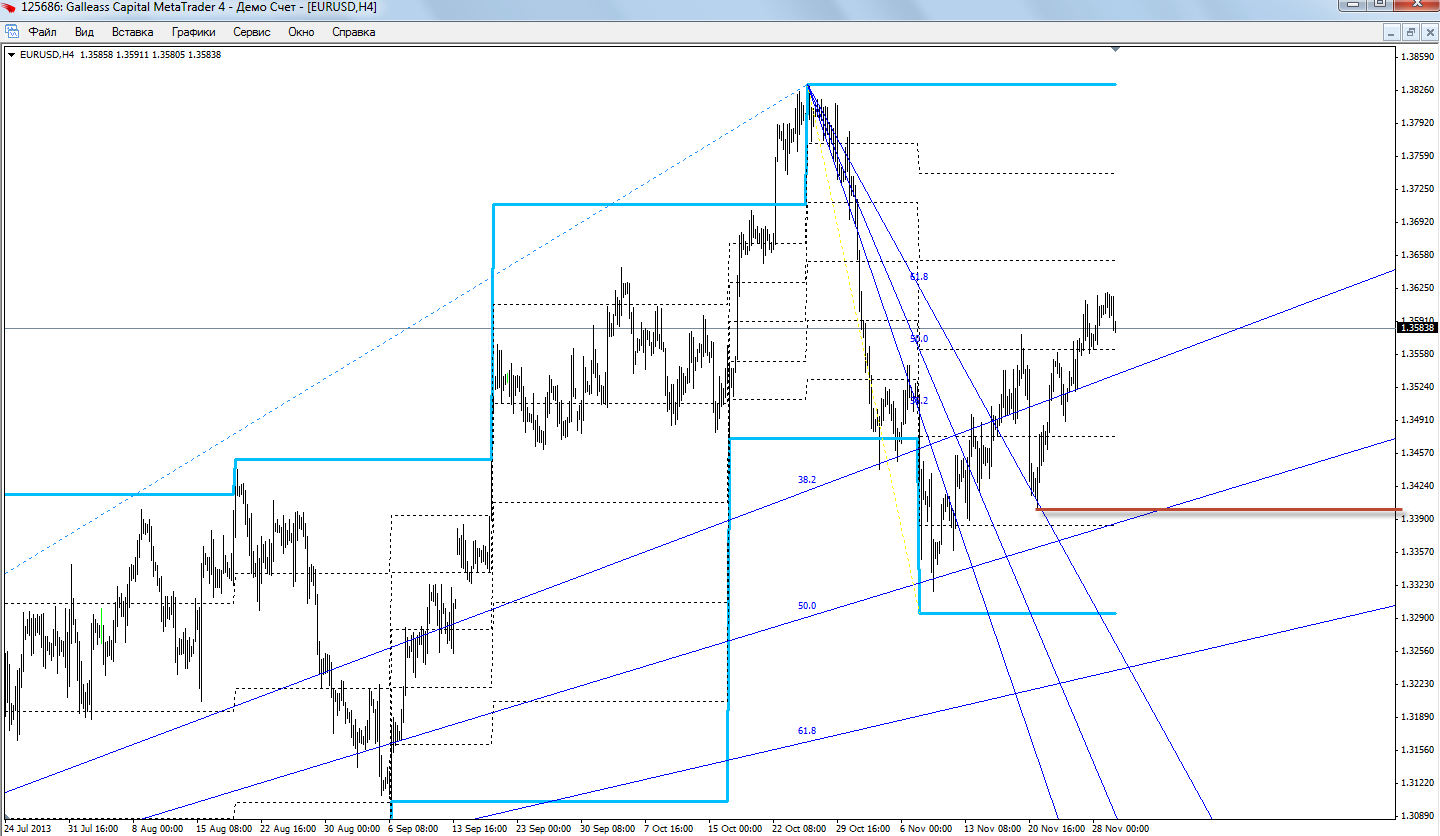Expand the arrow beside EURUSD,H4 label
The height and width of the screenshot is (836, 1440).
[x=11, y=54]
